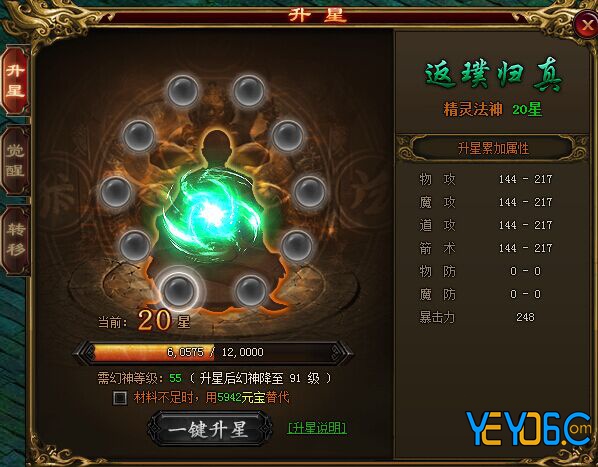This screenshot has width=598, height=467.
Task: Click the leftmost middle star orb
Action: tap(116, 192)
